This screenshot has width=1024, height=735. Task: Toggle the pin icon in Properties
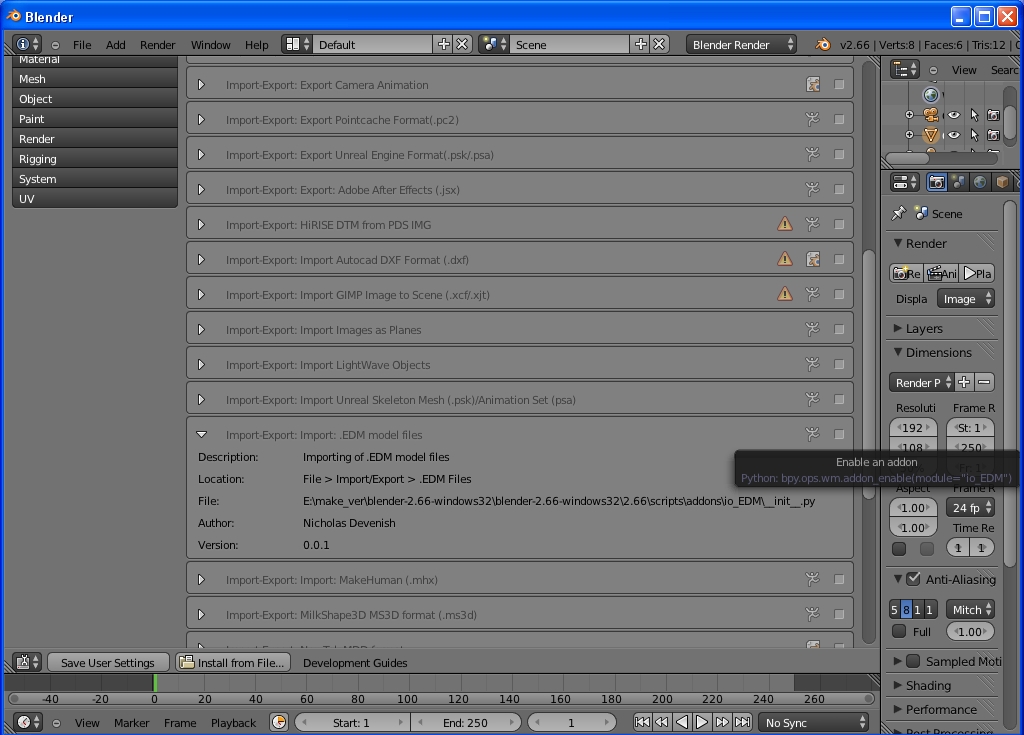(x=899, y=213)
